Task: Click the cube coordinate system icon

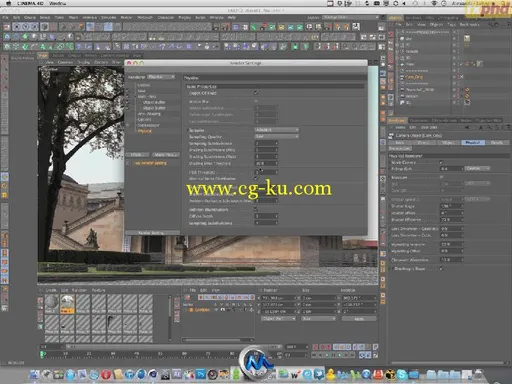Action: pos(44,27)
